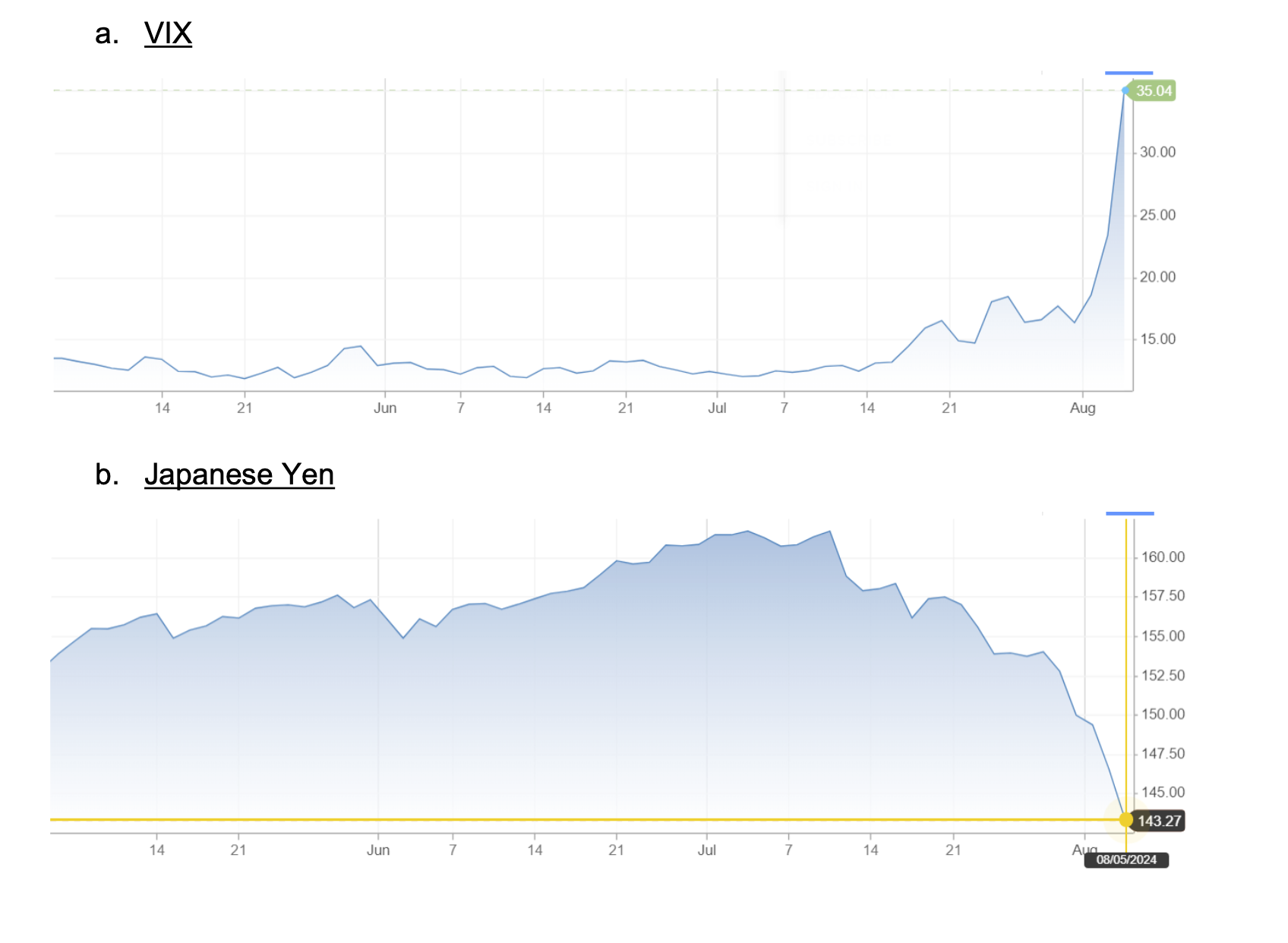Open the underlined Japanese Yen heading link

pyautogui.click(x=238, y=475)
